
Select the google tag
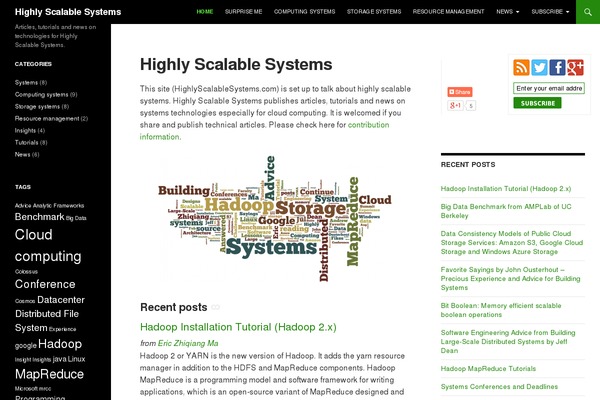(25, 345)
